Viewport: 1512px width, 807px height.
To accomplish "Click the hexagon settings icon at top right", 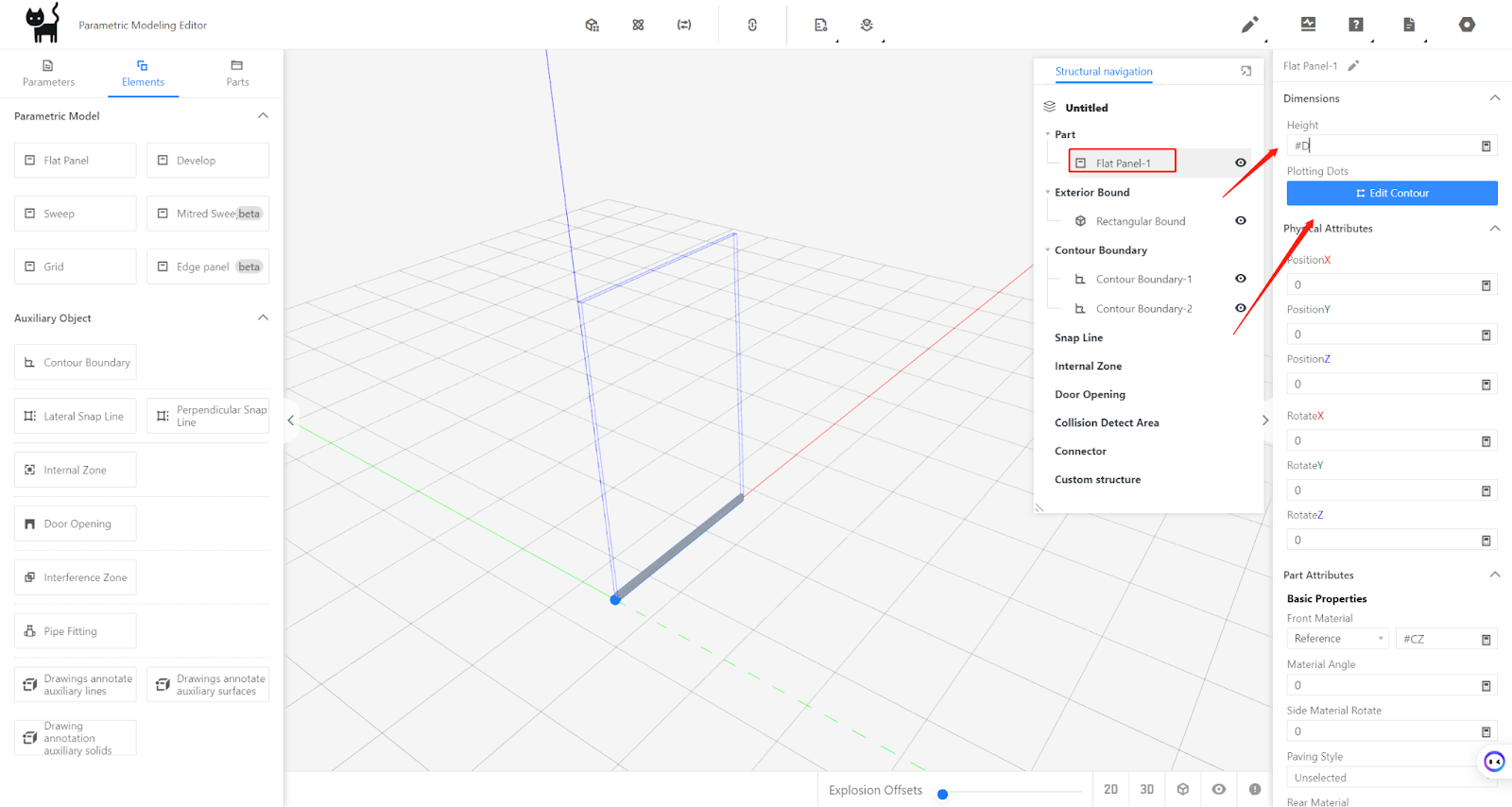I will 1467,25.
